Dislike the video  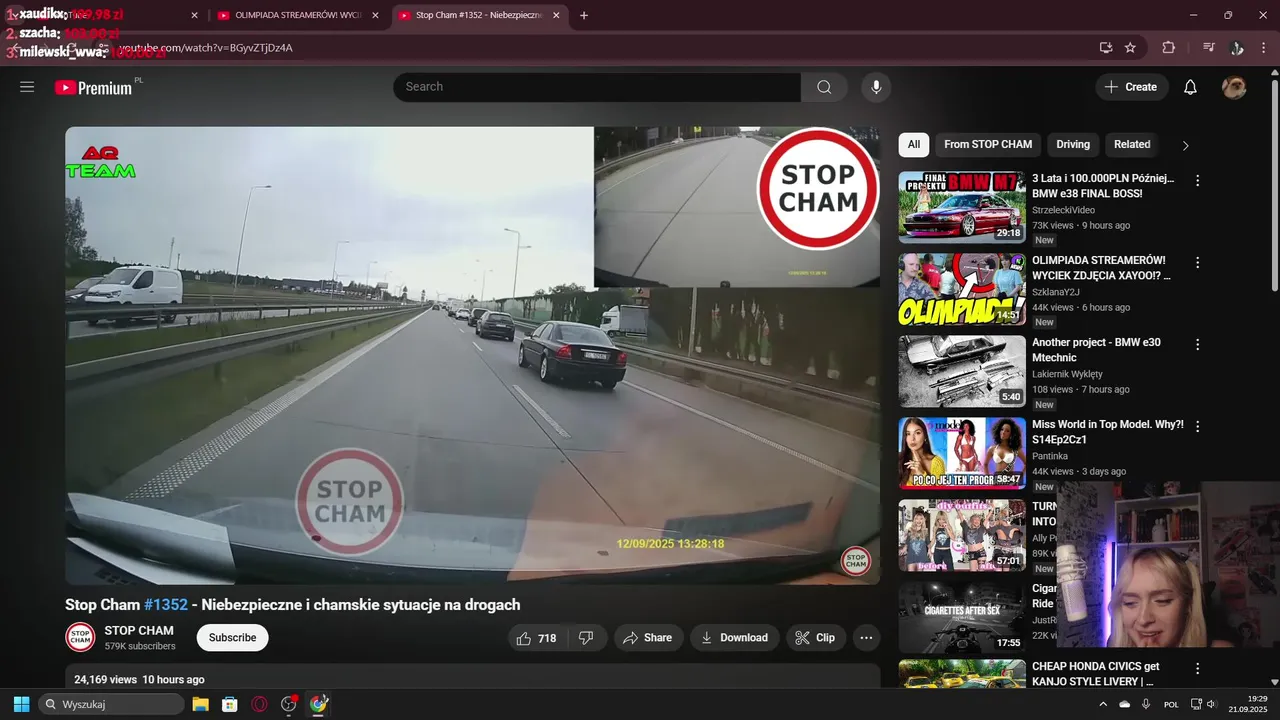[587, 638]
